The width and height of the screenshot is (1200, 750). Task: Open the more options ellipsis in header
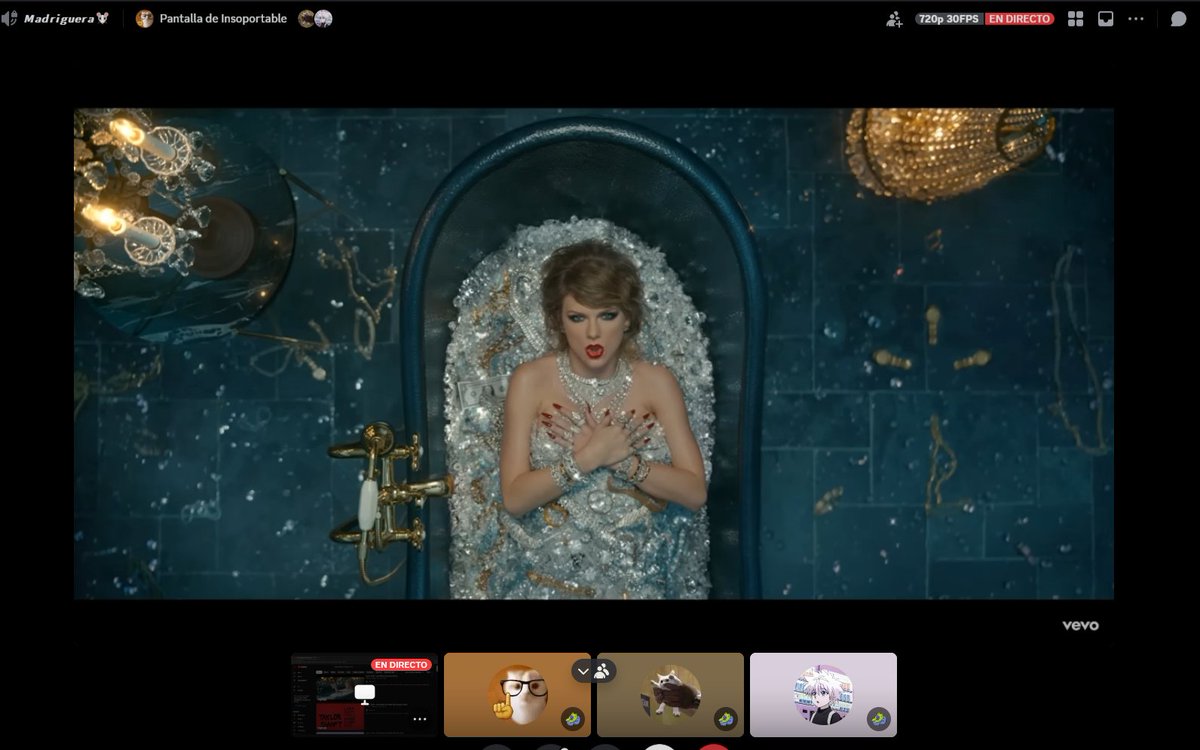coord(1136,18)
